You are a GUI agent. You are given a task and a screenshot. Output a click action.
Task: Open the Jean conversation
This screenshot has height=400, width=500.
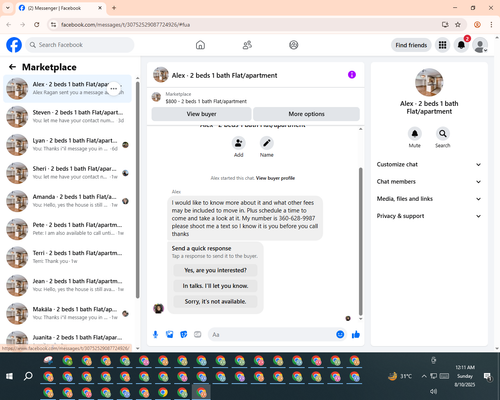67,285
